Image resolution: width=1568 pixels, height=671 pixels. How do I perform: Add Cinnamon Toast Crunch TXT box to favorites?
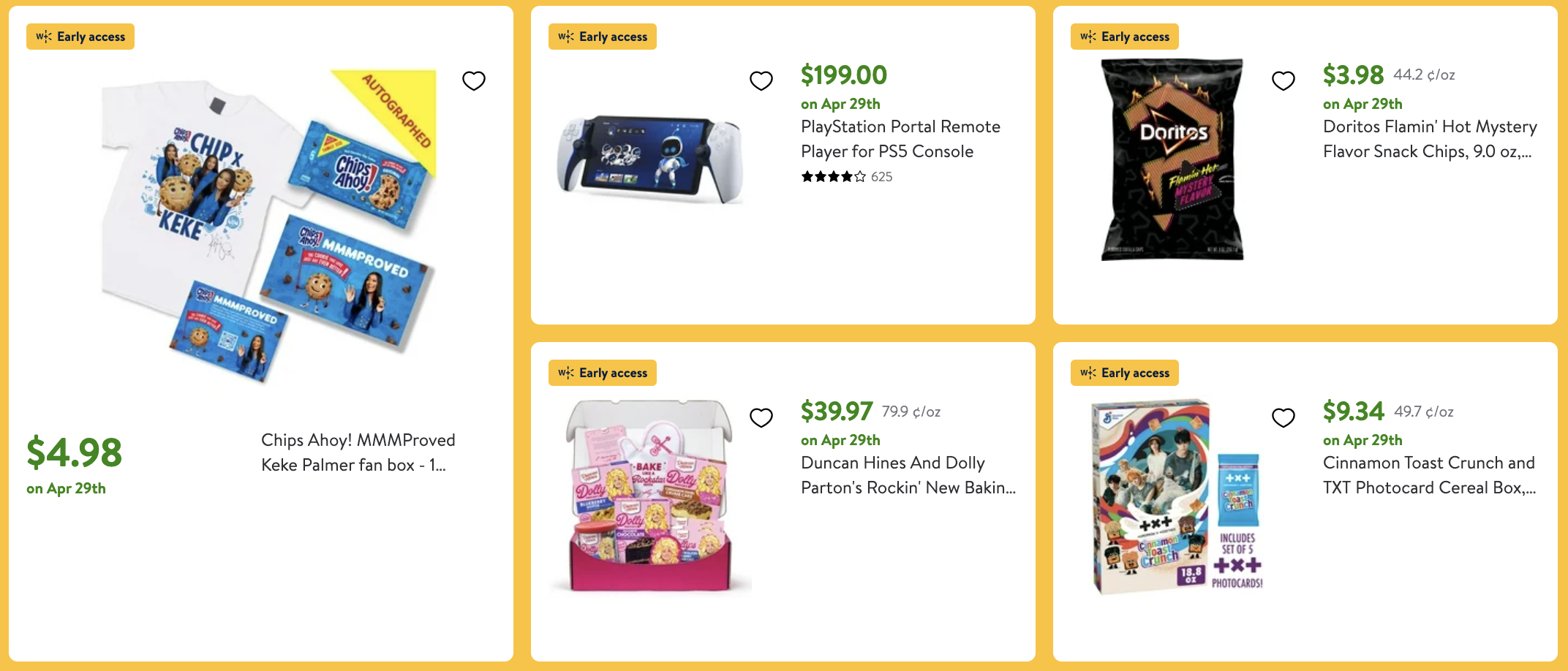tap(1284, 417)
